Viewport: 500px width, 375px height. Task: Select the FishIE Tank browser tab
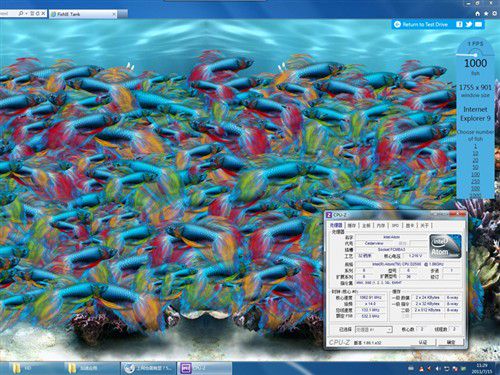point(83,14)
